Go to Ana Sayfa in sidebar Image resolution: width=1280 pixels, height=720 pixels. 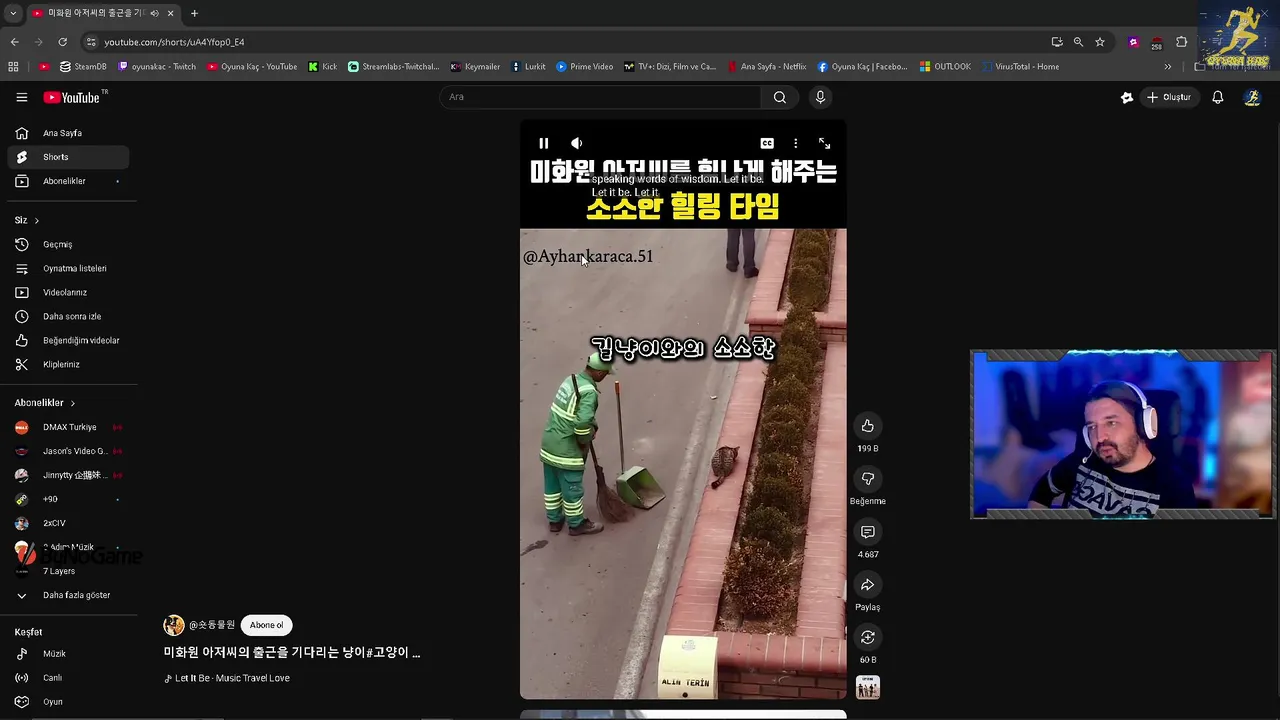coord(68,133)
